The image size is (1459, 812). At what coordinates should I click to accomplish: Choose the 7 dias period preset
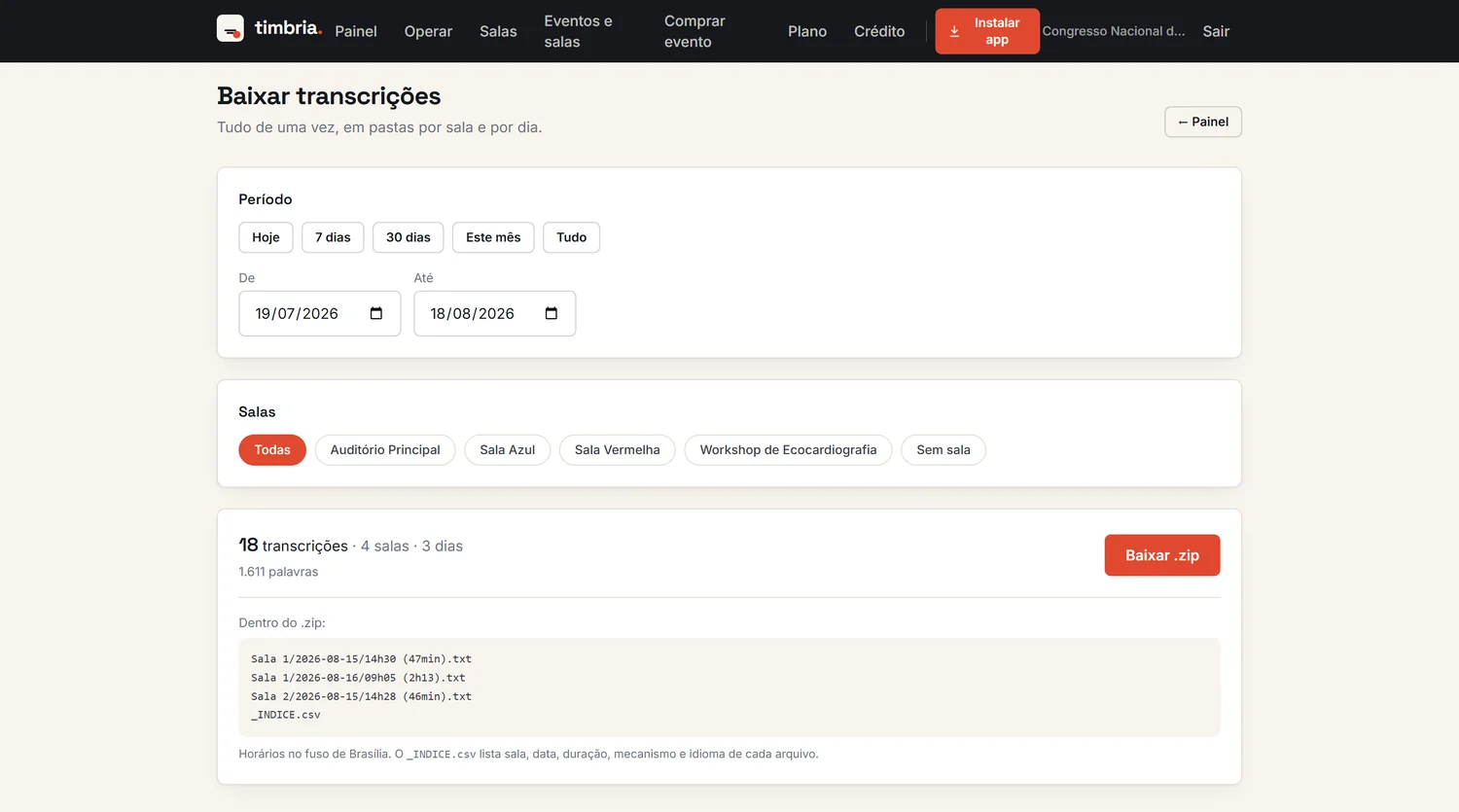click(x=333, y=237)
